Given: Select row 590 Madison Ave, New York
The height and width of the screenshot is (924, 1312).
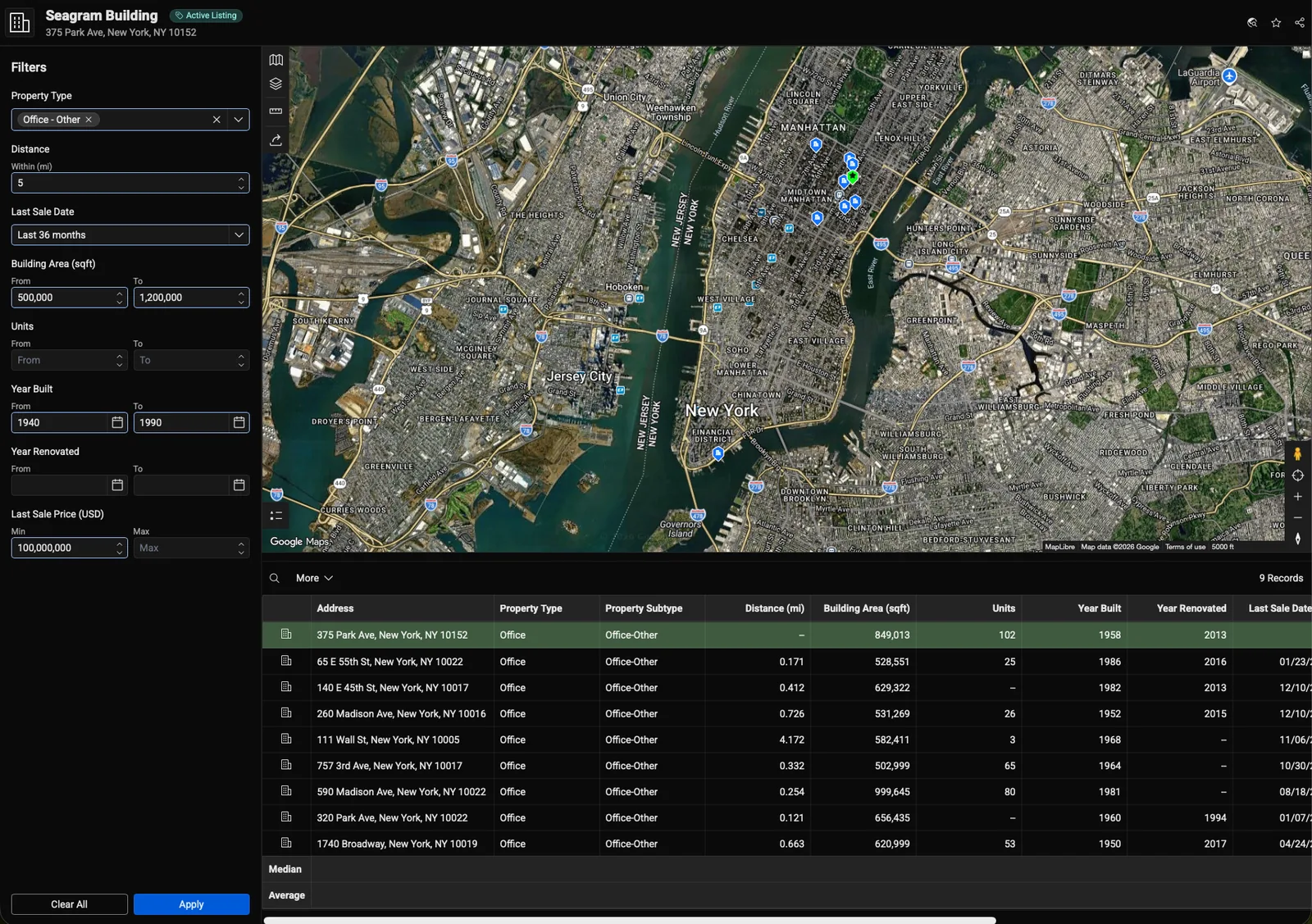Looking at the screenshot, I should (x=786, y=791).
